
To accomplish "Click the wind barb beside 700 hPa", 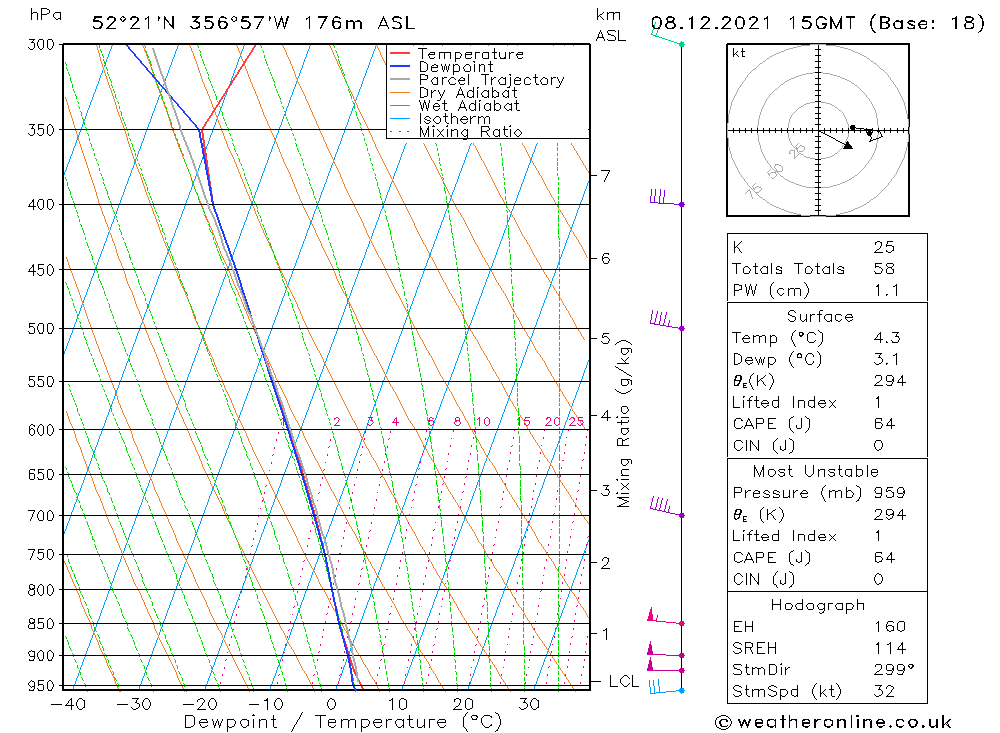I will (x=664, y=508).
